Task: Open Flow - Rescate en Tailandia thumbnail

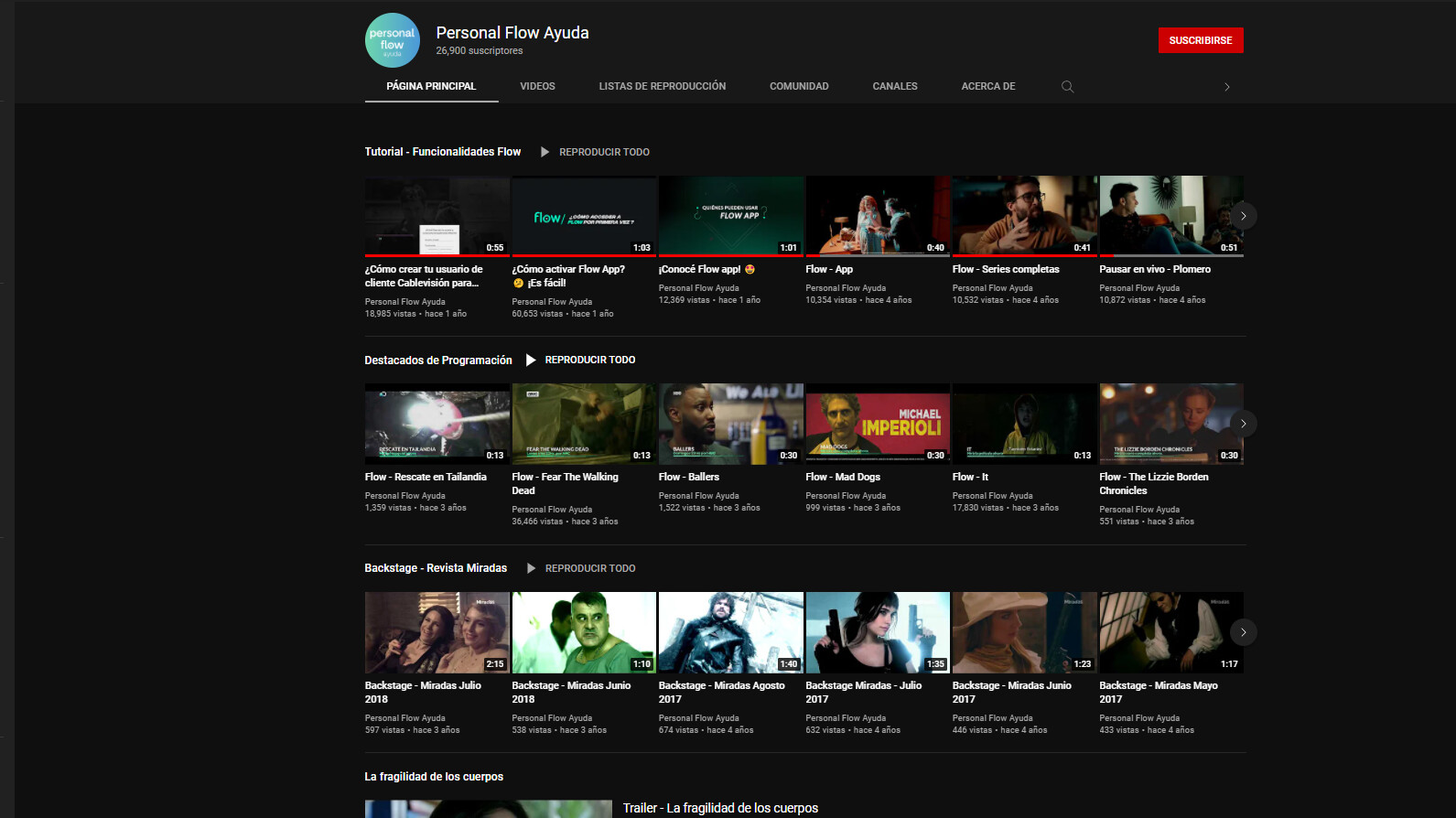Action: 437,424
